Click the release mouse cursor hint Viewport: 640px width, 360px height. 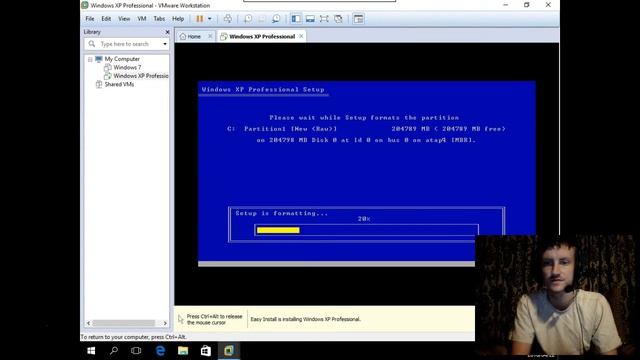[x=214, y=320]
